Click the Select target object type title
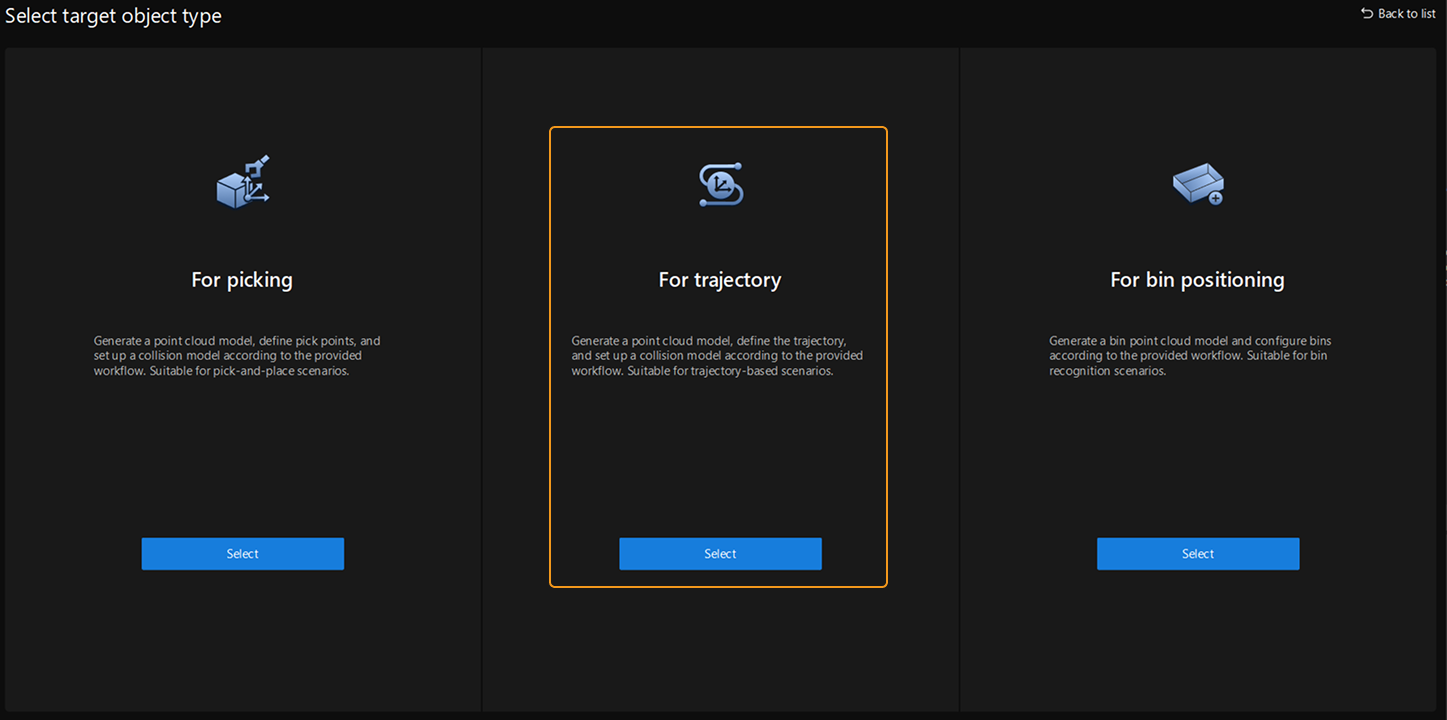The image size is (1447, 720). point(114,16)
